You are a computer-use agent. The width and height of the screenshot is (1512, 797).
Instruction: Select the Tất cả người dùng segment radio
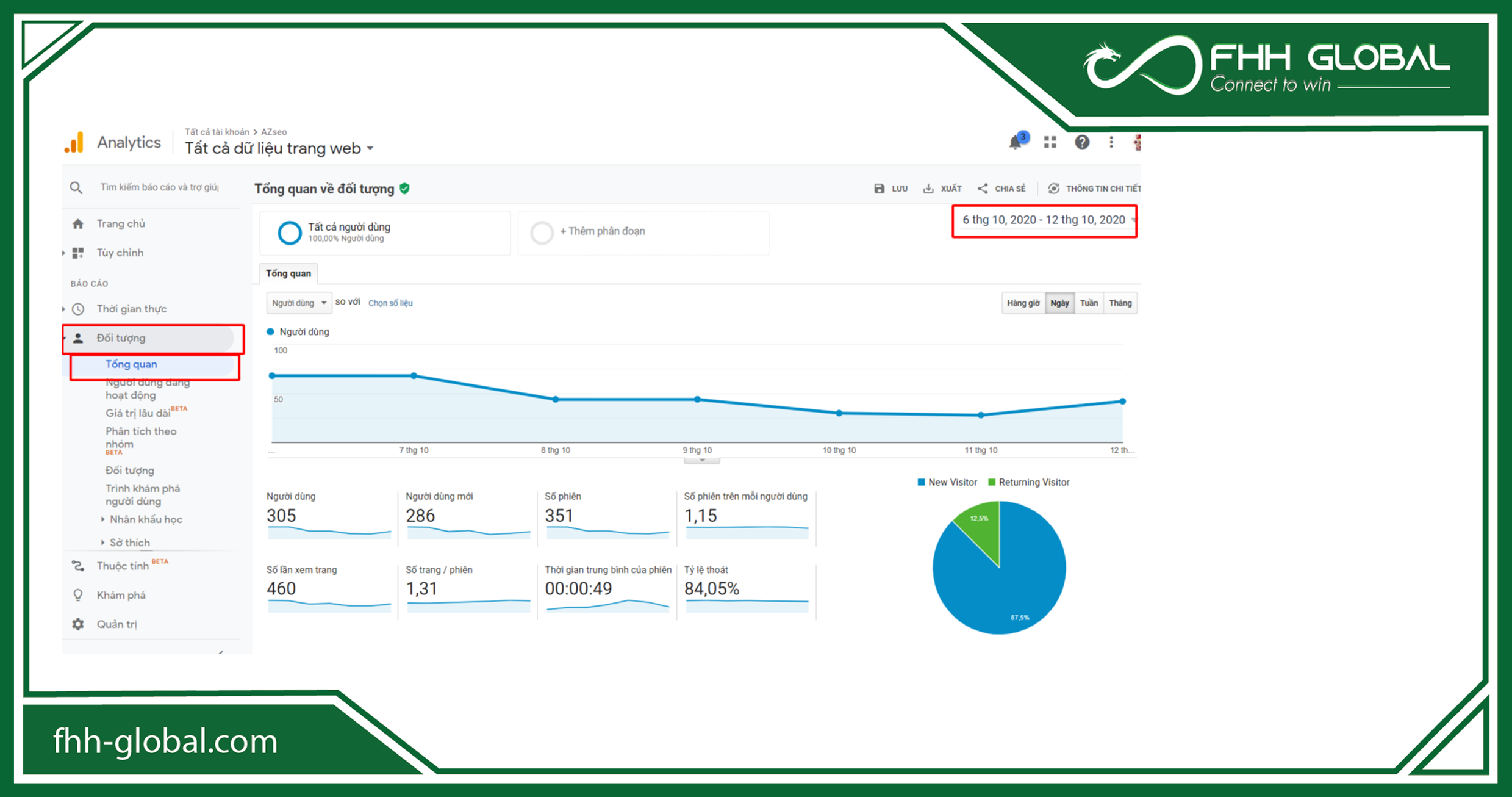(290, 233)
